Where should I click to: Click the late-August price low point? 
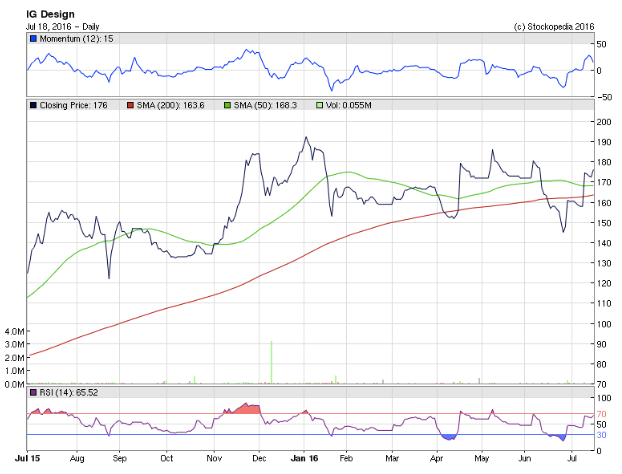[109, 278]
